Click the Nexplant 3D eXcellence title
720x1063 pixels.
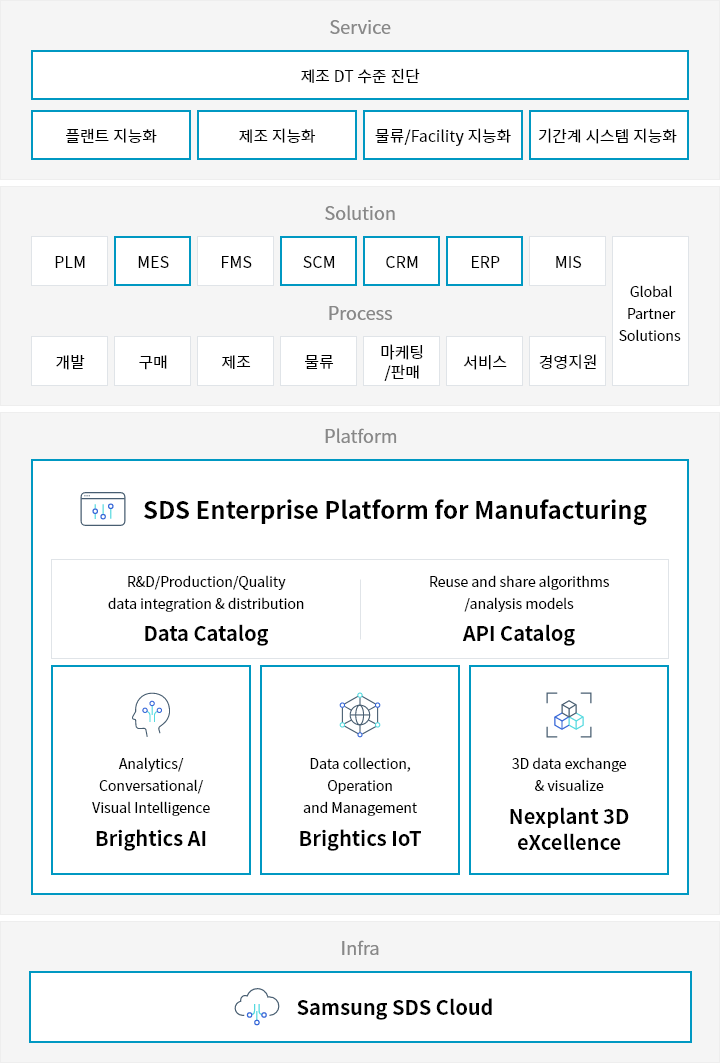pos(569,829)
